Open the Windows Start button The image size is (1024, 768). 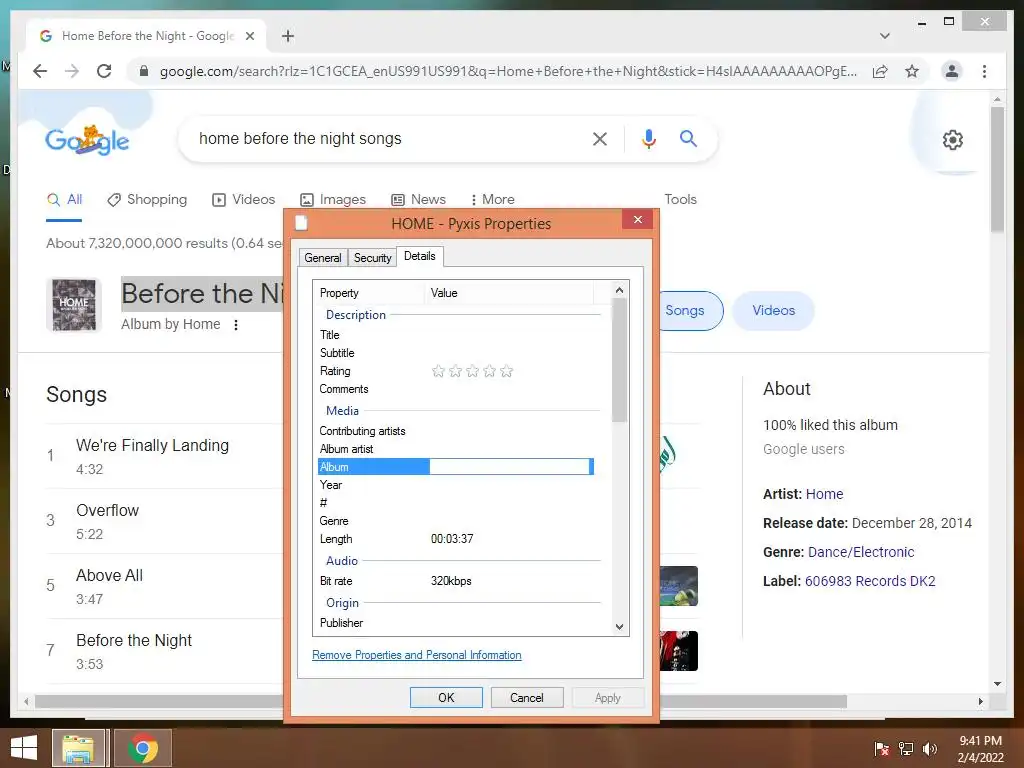(24, 748)
